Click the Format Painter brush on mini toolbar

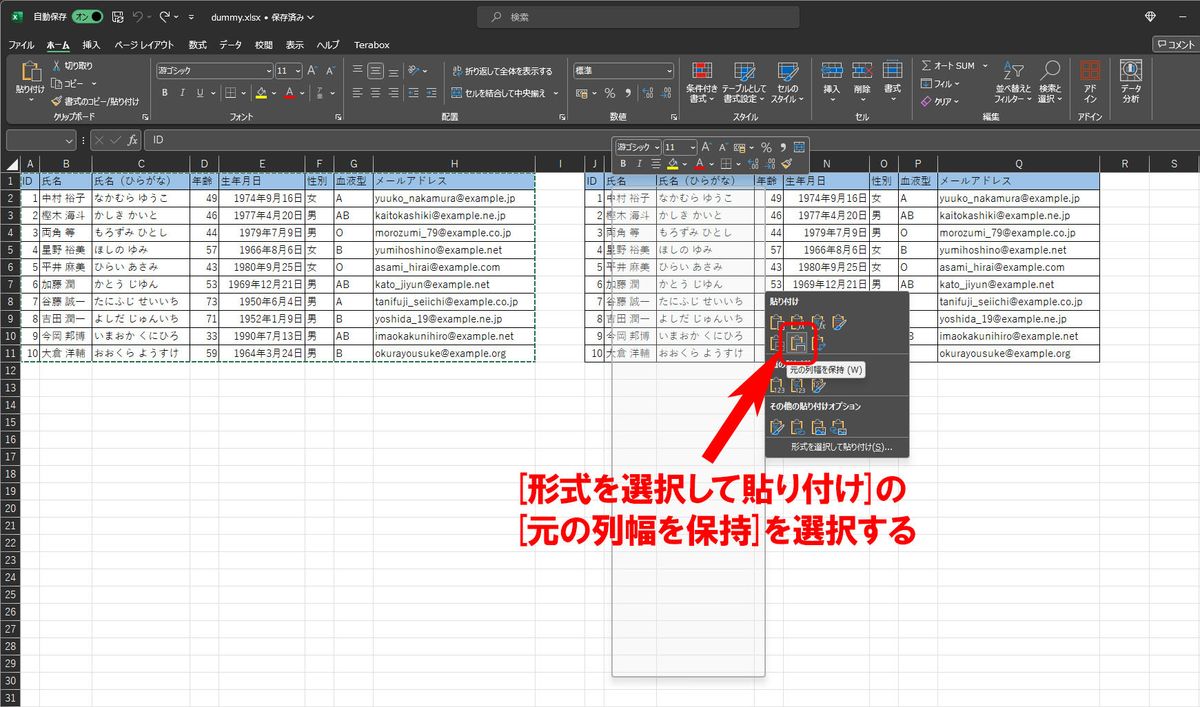click(x=786, y=164)
